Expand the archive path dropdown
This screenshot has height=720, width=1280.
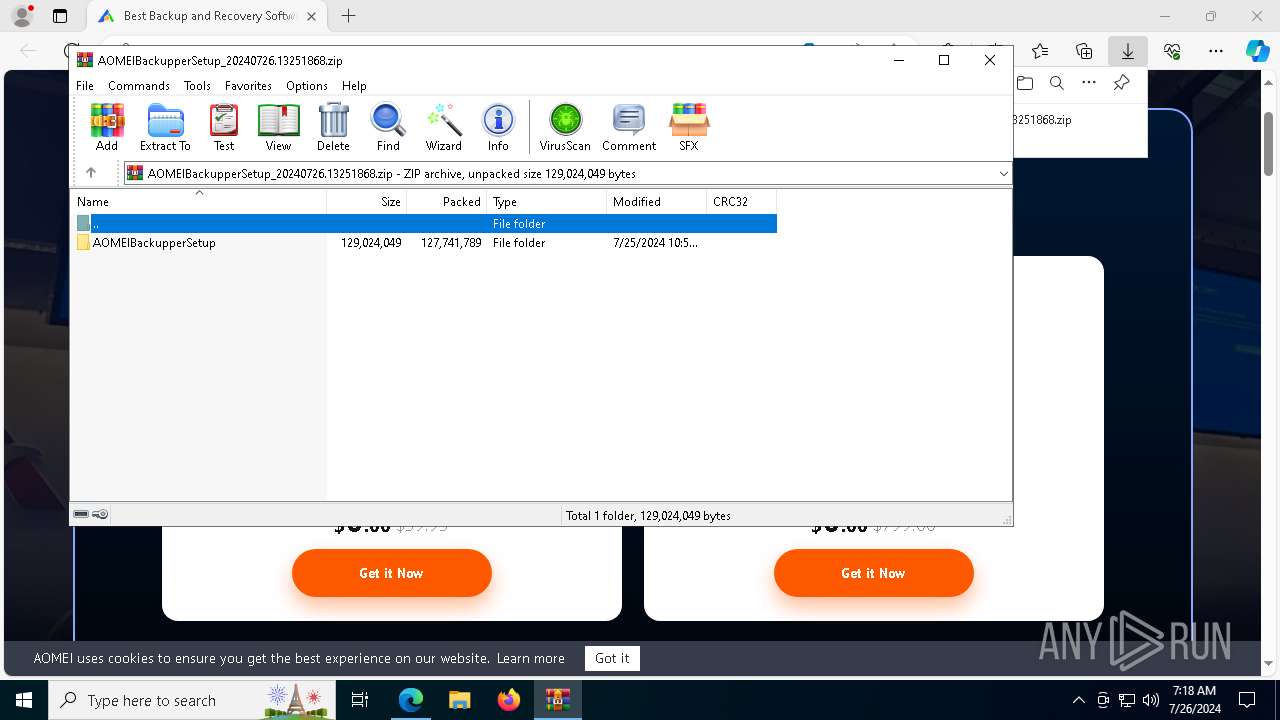[x=1003, y=174]
